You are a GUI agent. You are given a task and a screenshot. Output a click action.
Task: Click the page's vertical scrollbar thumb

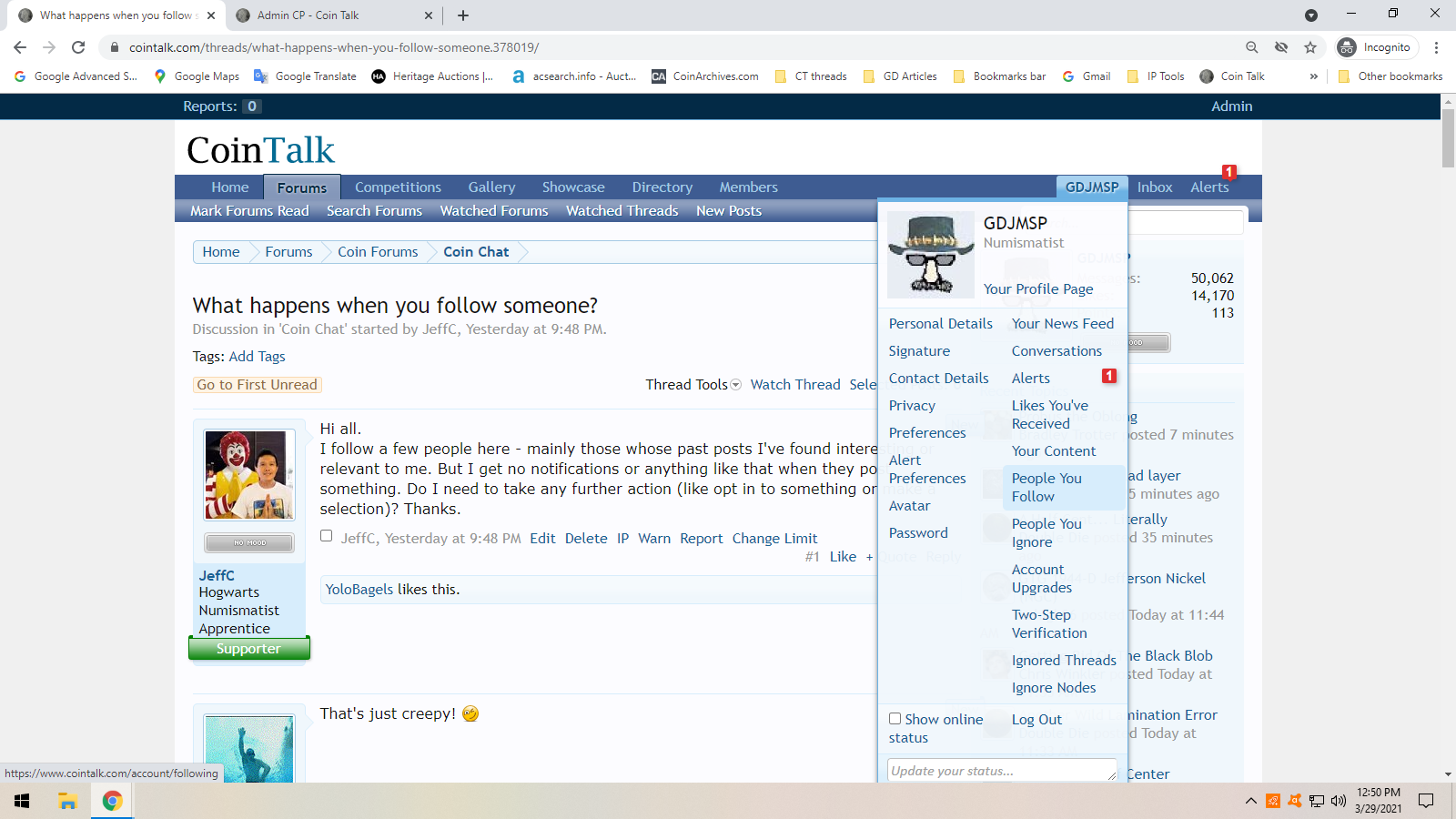pyautogui.click(x=1448, y=138)
